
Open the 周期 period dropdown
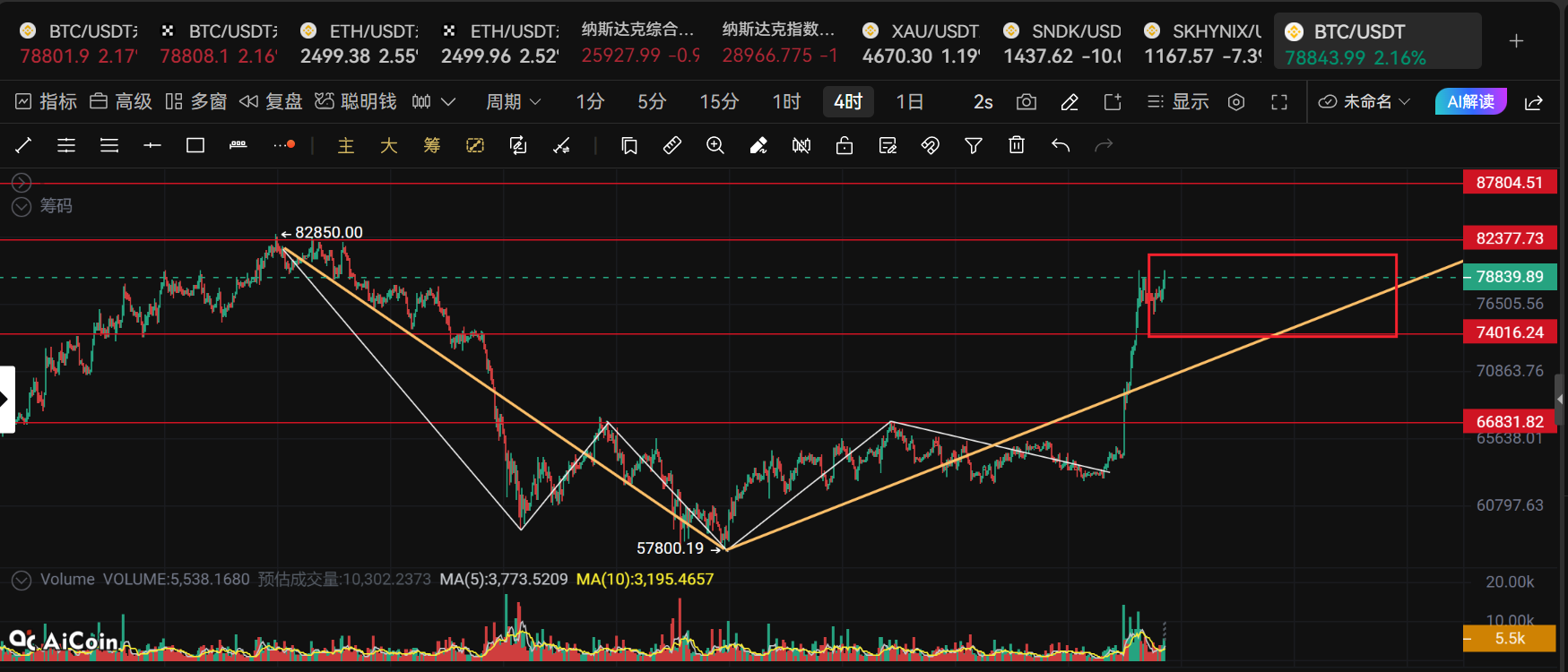tap(514, 102)
